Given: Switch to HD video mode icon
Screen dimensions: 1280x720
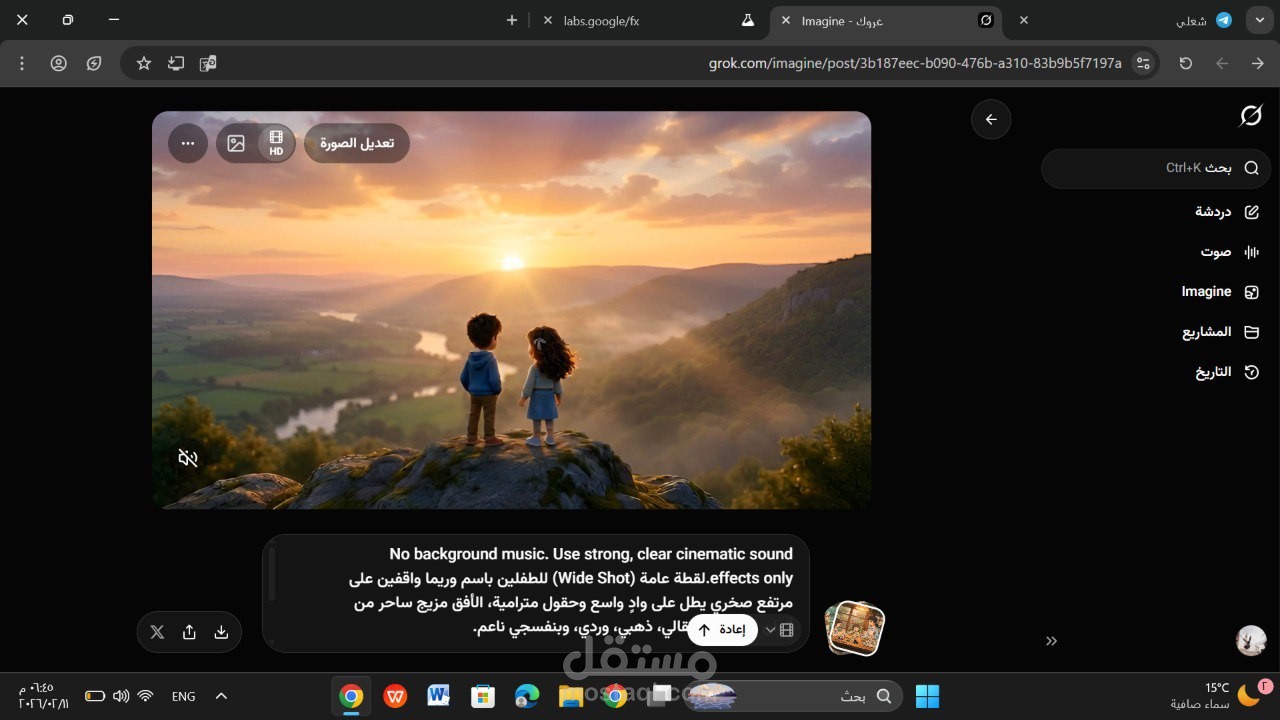Looking at the screenshot, I should [276, 143].
